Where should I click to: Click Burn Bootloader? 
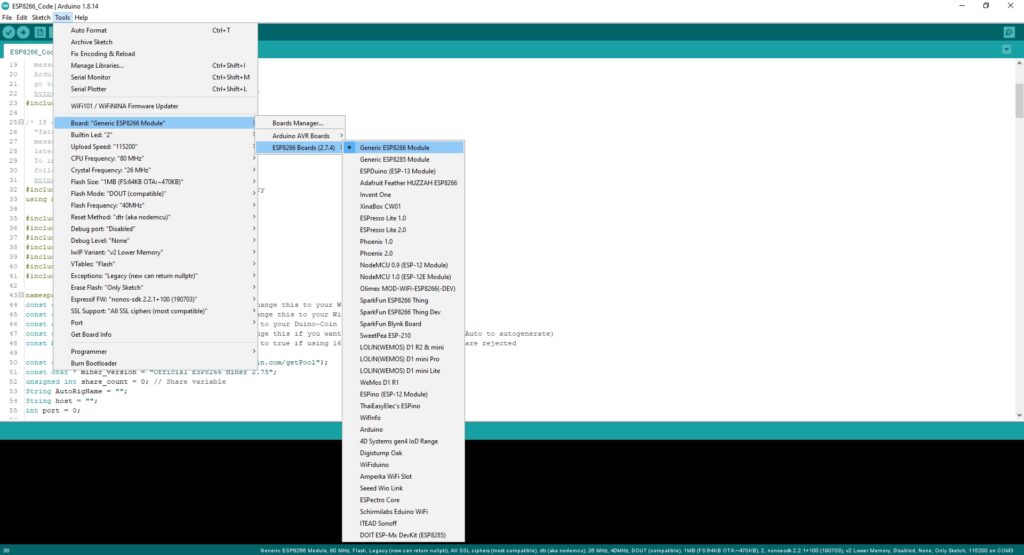click(155, 363)
